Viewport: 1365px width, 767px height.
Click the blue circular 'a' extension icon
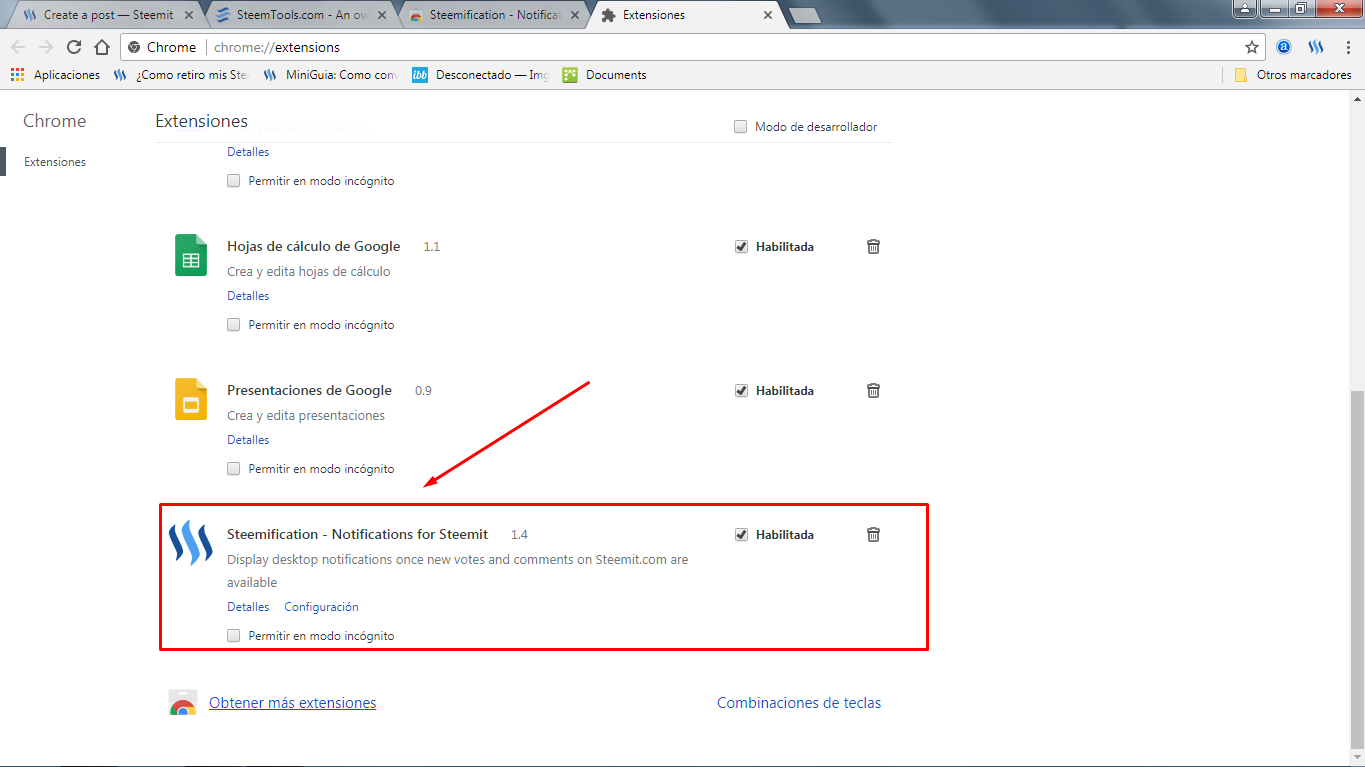pos(1284,47)
